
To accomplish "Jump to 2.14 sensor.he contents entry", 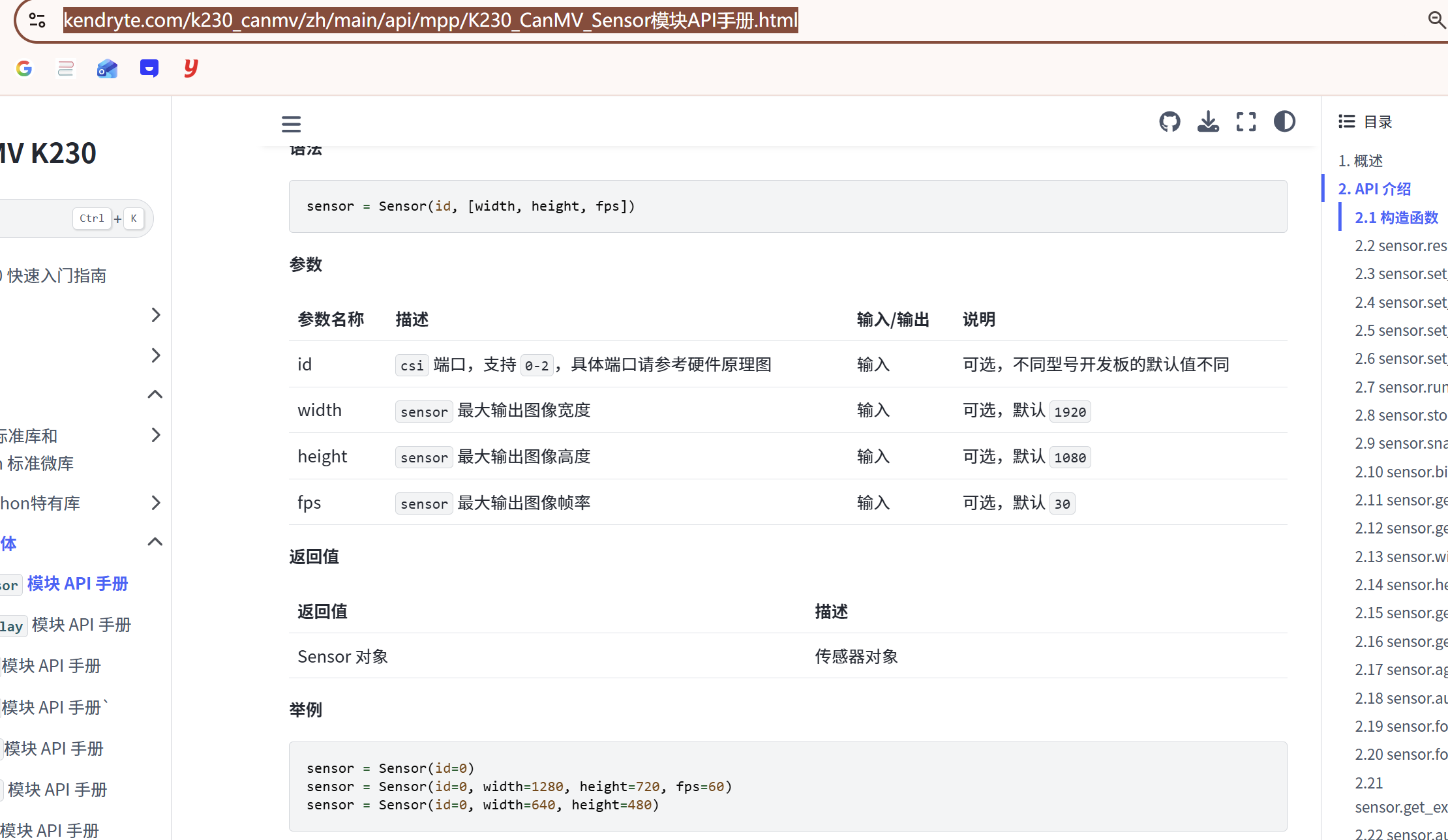I will (1401, 585).
